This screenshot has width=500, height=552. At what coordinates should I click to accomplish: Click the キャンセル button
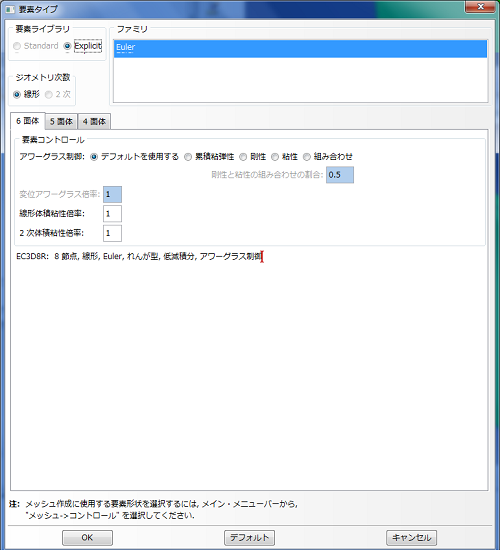(x=412, y=538)
